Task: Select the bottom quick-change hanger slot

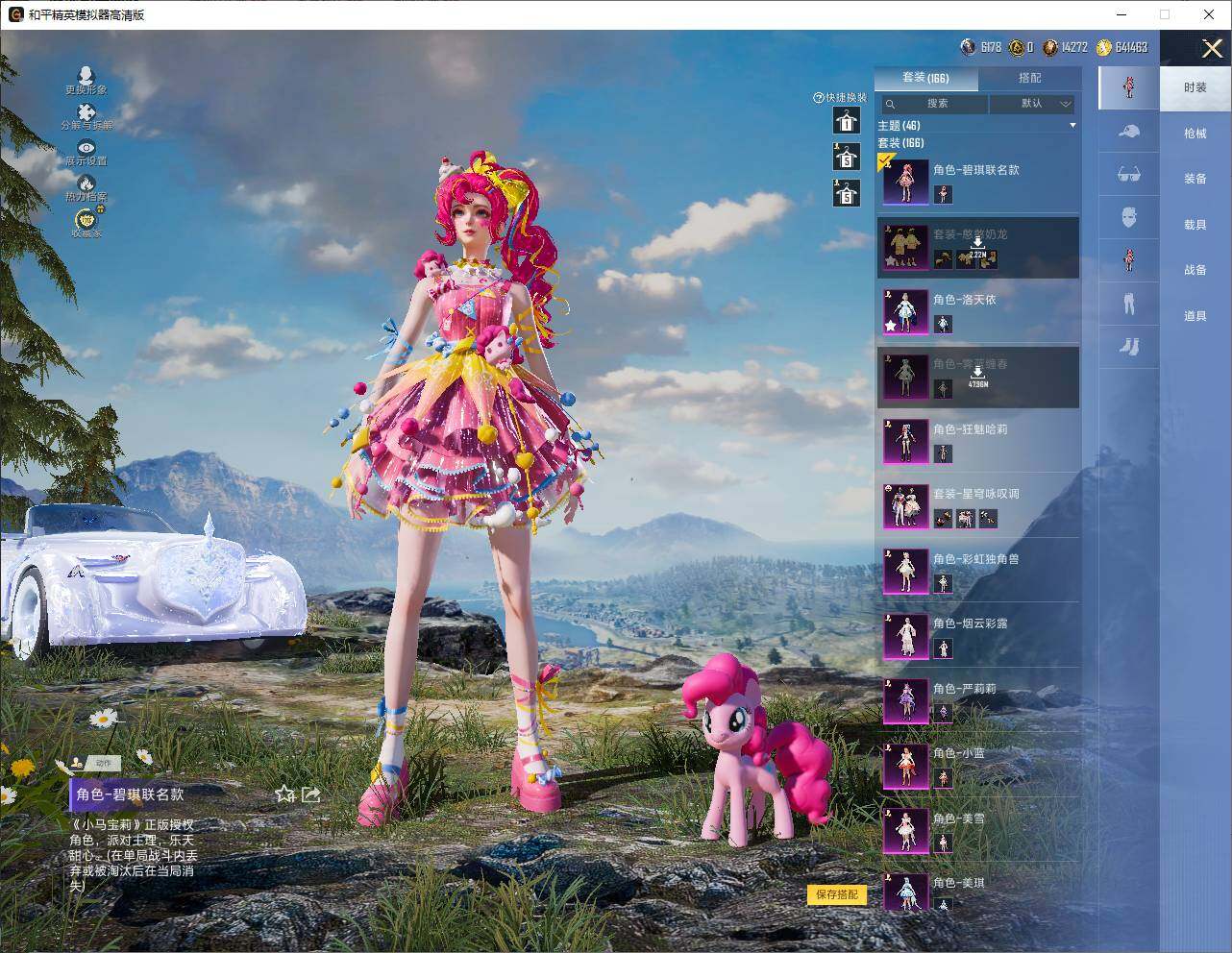Action: (846, 193)
